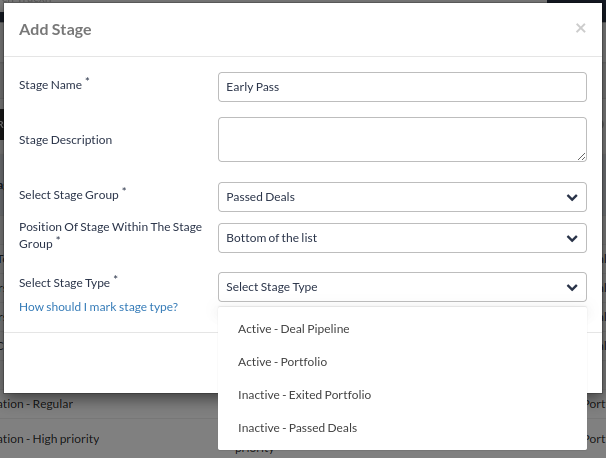Close the Add Stage dialog
The height and width of the screenshot is (458, 606).
(580, 29)
